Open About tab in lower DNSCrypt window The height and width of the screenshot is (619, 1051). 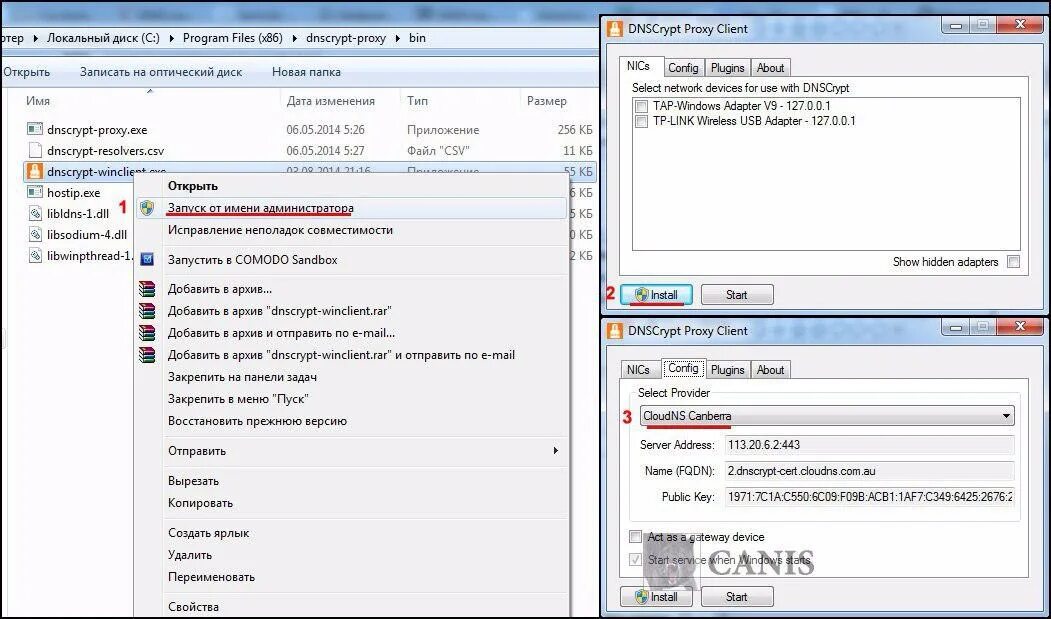[770, 370]
